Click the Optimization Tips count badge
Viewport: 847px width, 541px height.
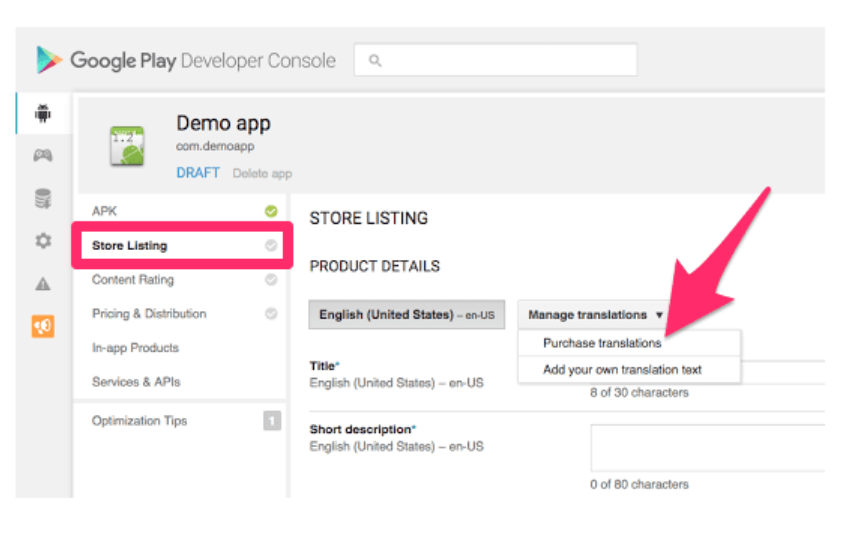(272, 421)
